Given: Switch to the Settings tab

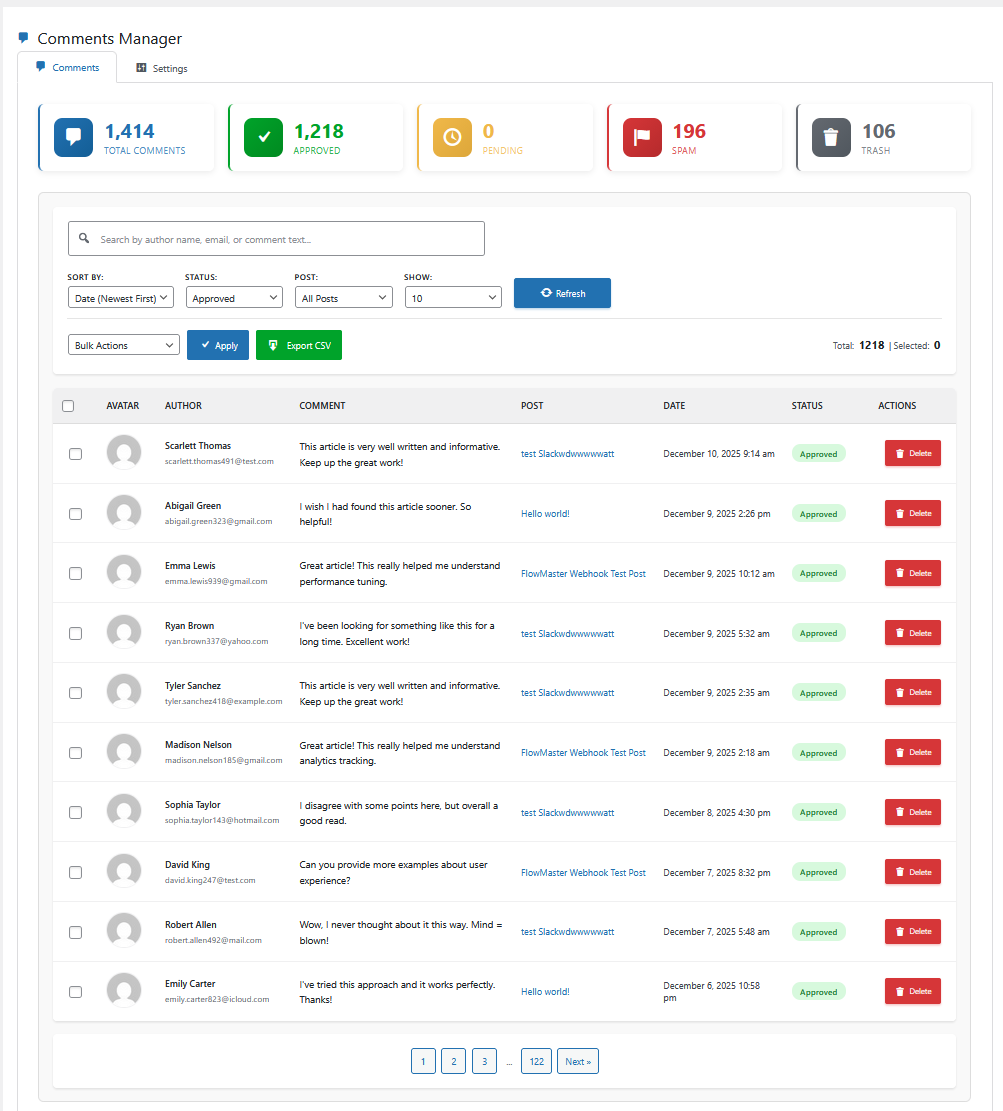Looking at the screenshot, I should [162, 69].
